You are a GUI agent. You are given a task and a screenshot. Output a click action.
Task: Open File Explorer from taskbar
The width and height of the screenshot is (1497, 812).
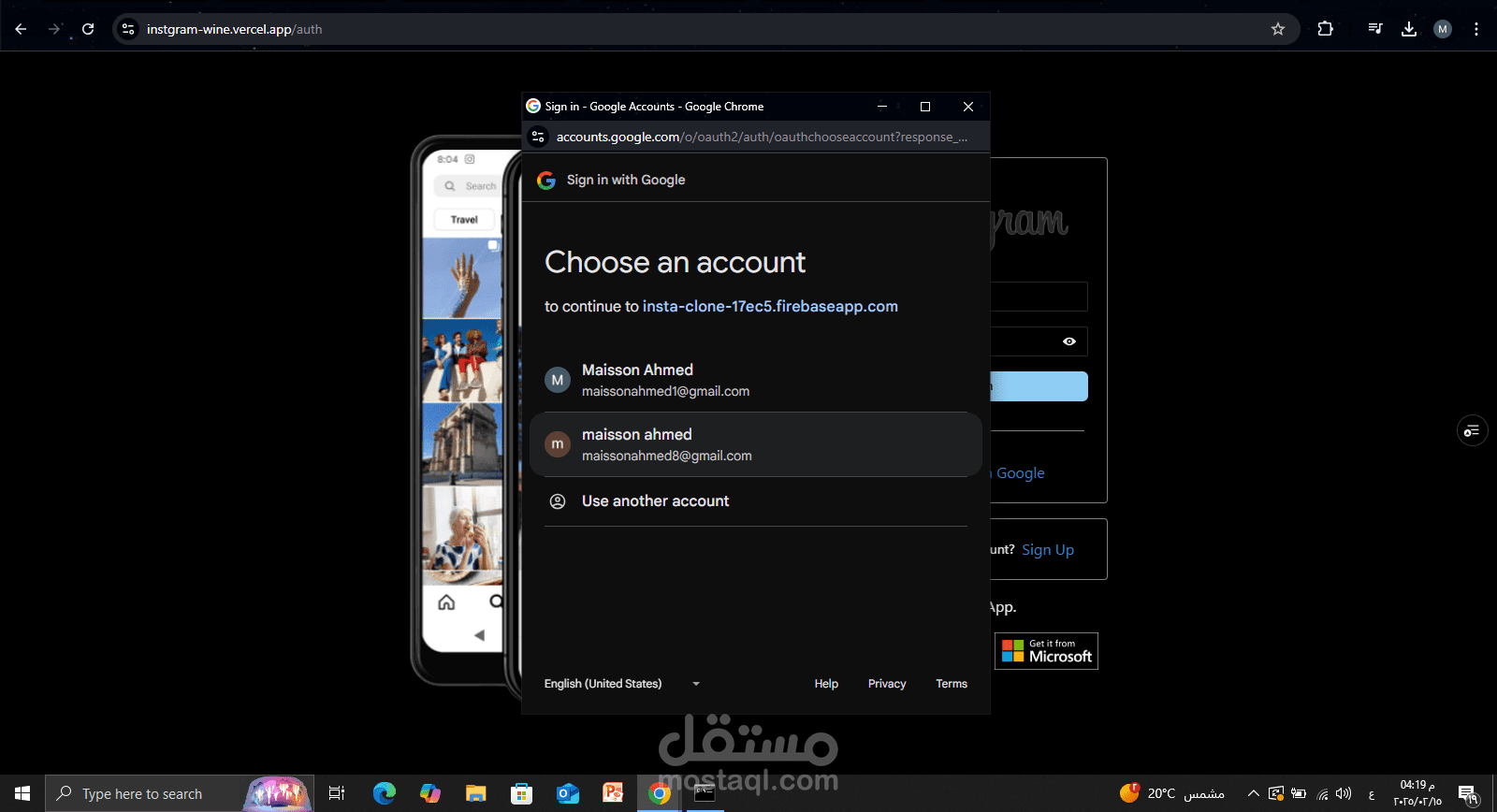pyautogui.click(x=476, y=793)
